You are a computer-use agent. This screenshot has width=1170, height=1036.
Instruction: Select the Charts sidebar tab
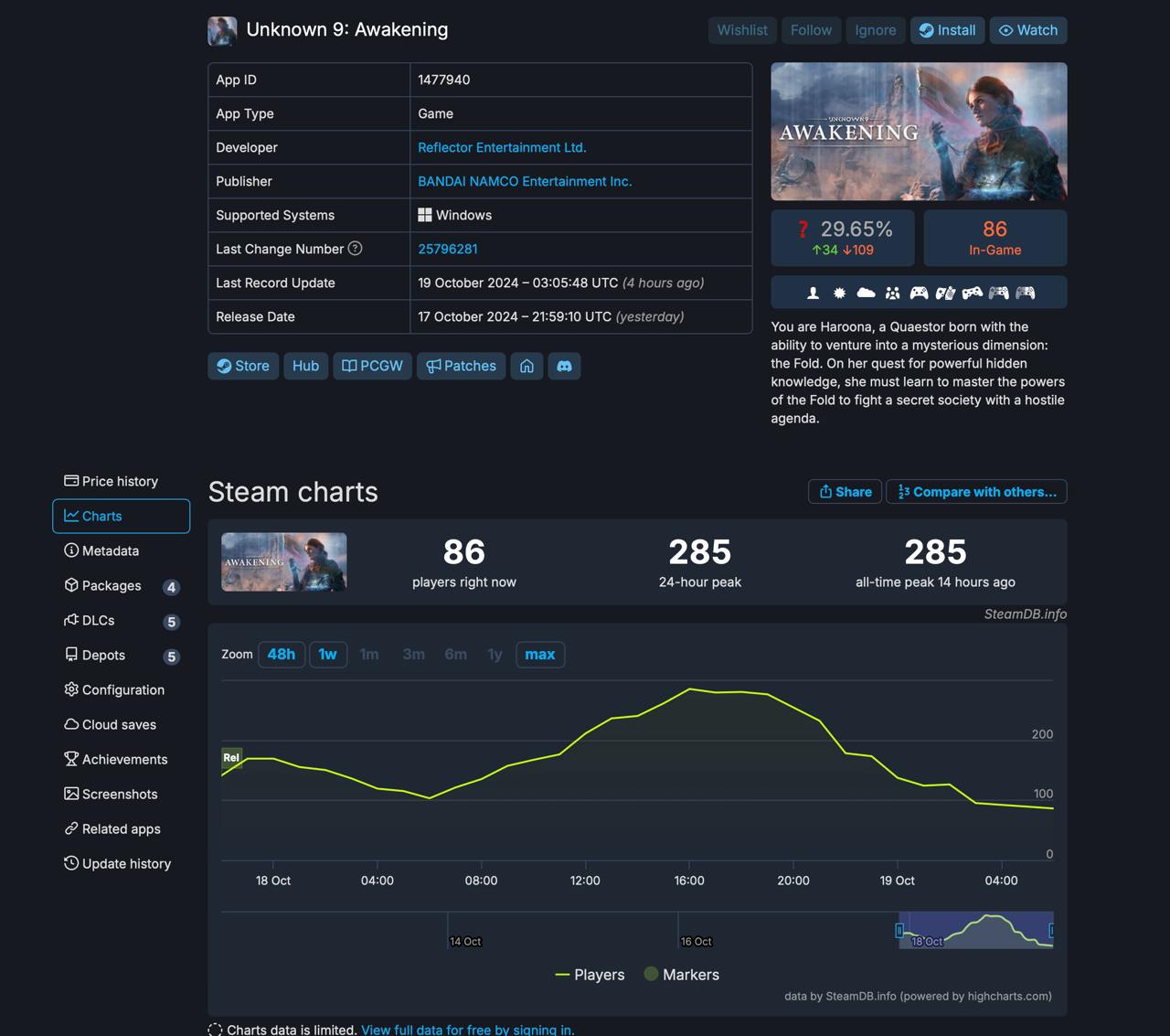(x=121, y=516)
